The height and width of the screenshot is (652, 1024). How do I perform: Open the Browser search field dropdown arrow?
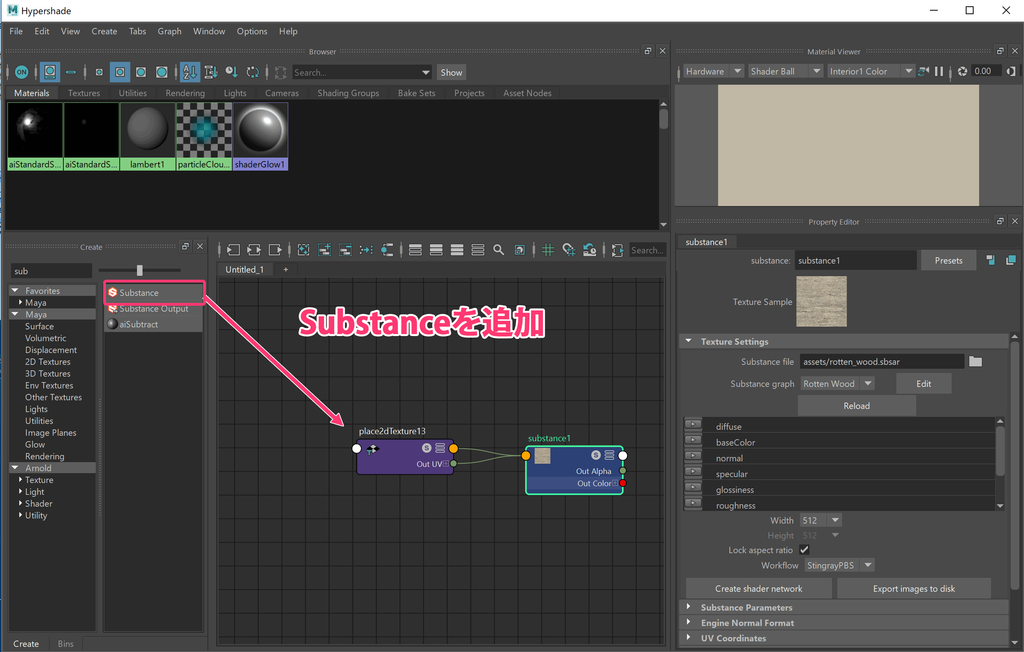coord(426,73)
